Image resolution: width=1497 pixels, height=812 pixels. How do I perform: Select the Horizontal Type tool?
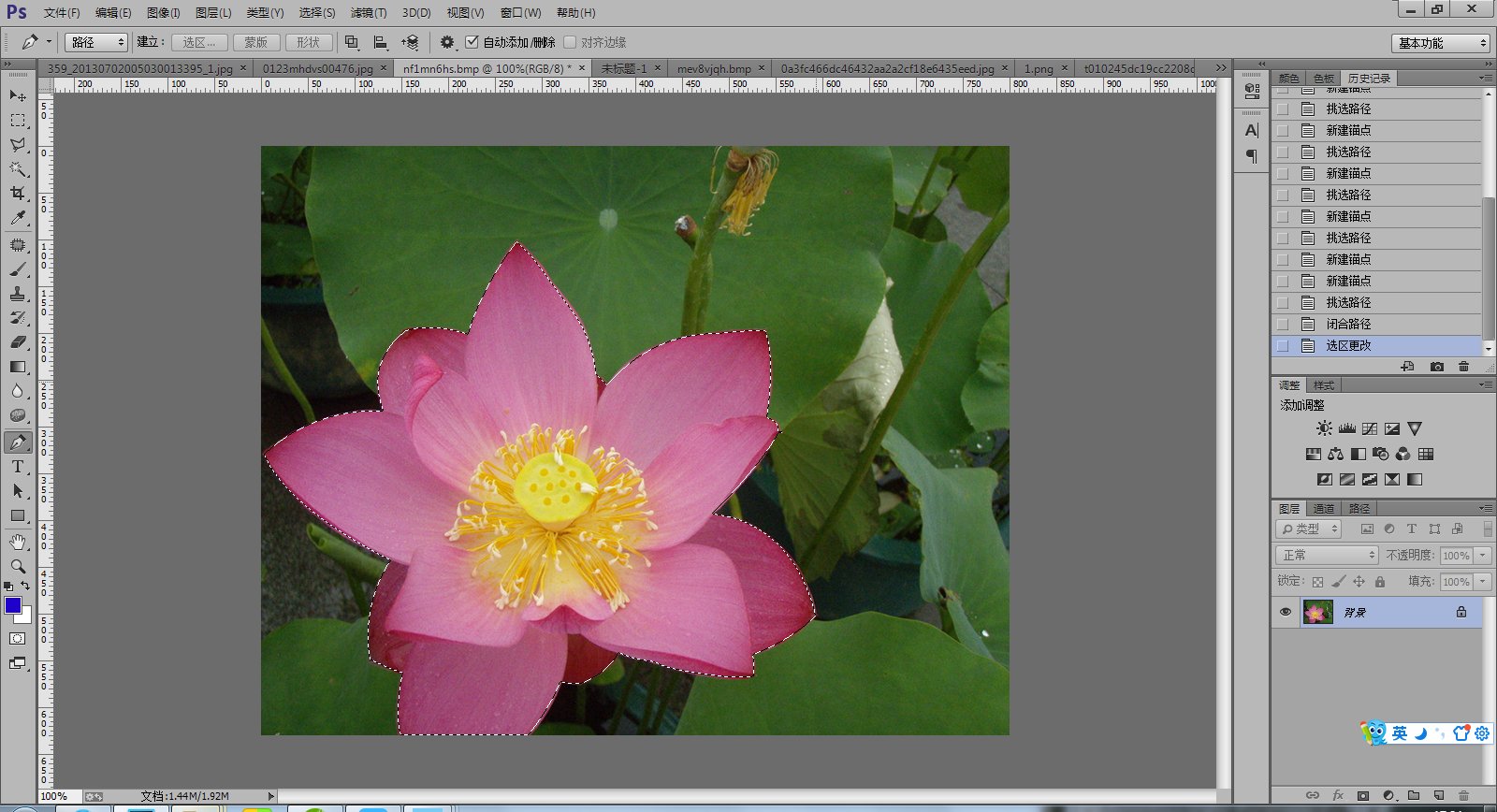pyautogui.click(x=18, y=467)
